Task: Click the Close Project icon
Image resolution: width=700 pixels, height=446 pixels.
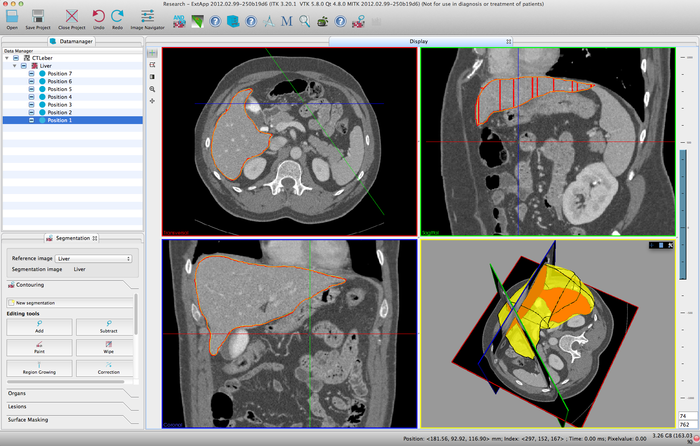Action: 71,19
